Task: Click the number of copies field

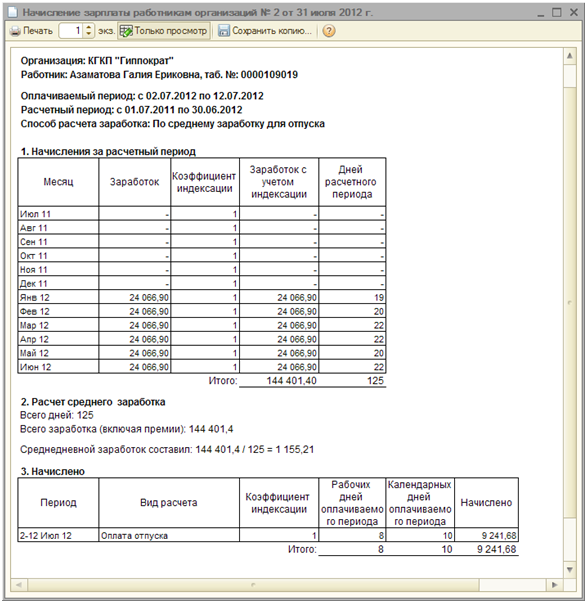Action: [x=72, y=31]
